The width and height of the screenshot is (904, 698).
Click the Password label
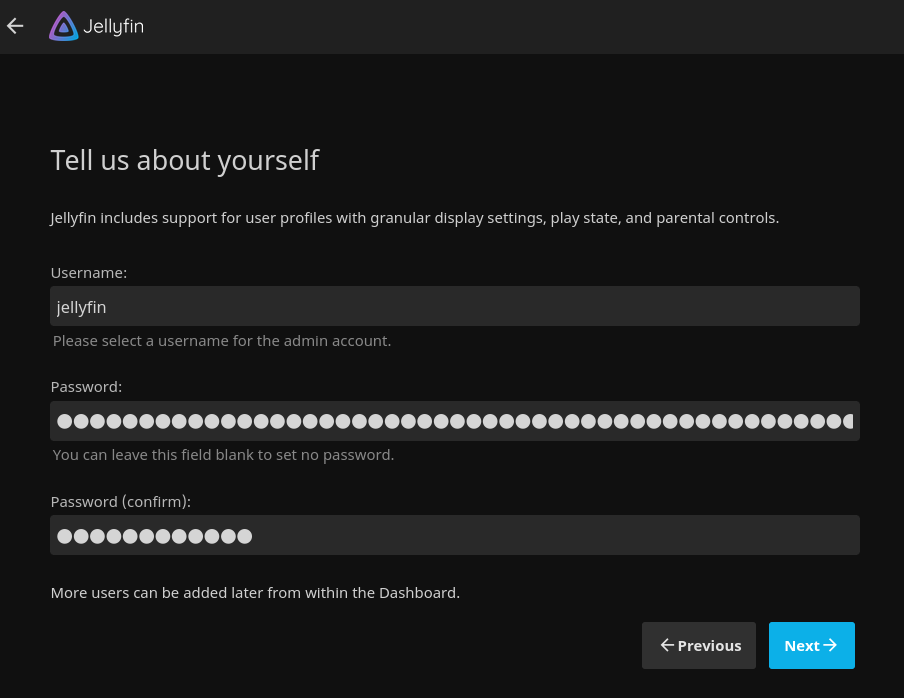click(x=86, y=386)
